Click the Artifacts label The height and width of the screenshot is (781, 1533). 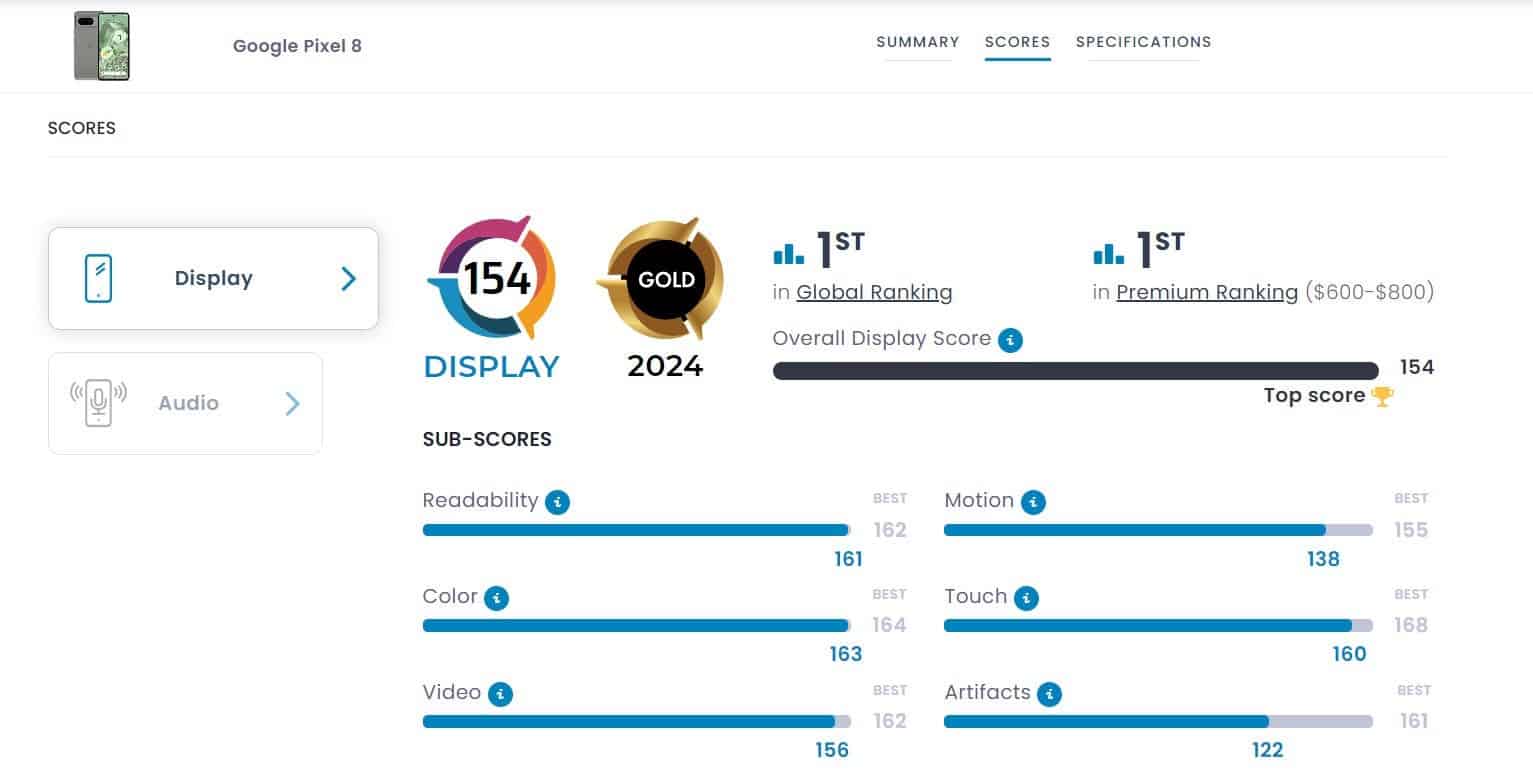point(987,692)
